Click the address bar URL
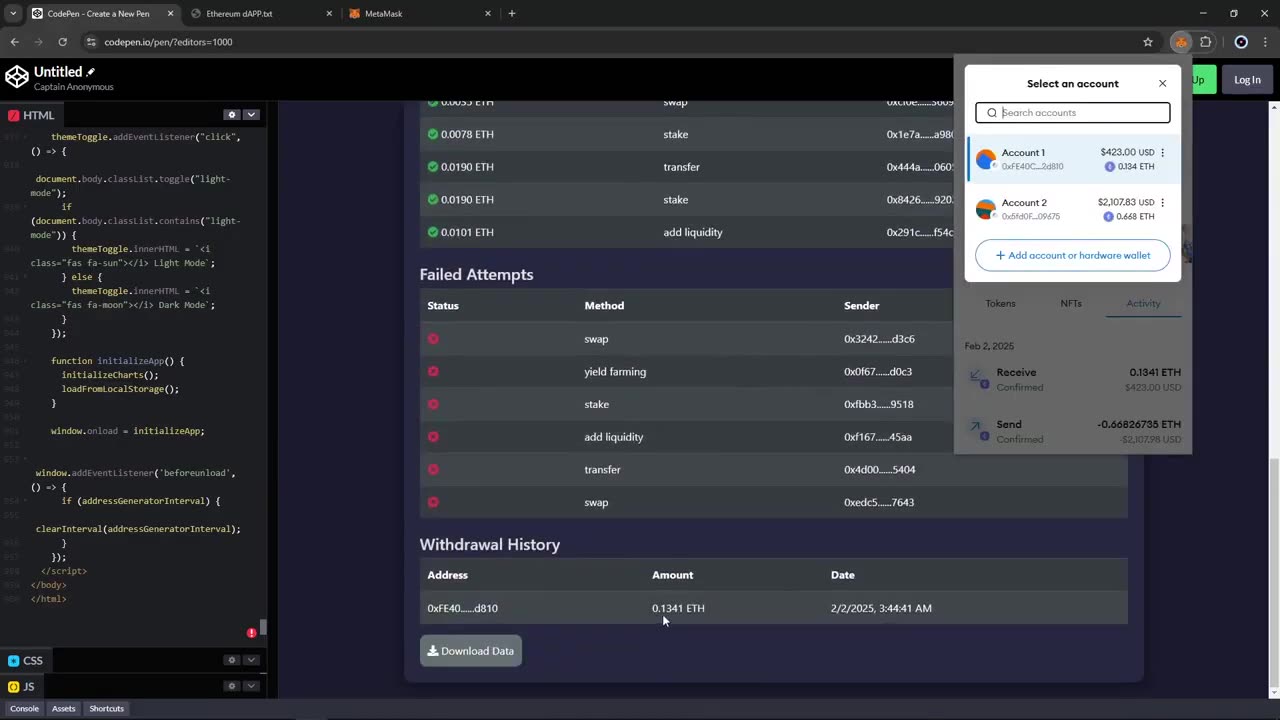This screenshot has height=720, width=1280. [168, 42]
